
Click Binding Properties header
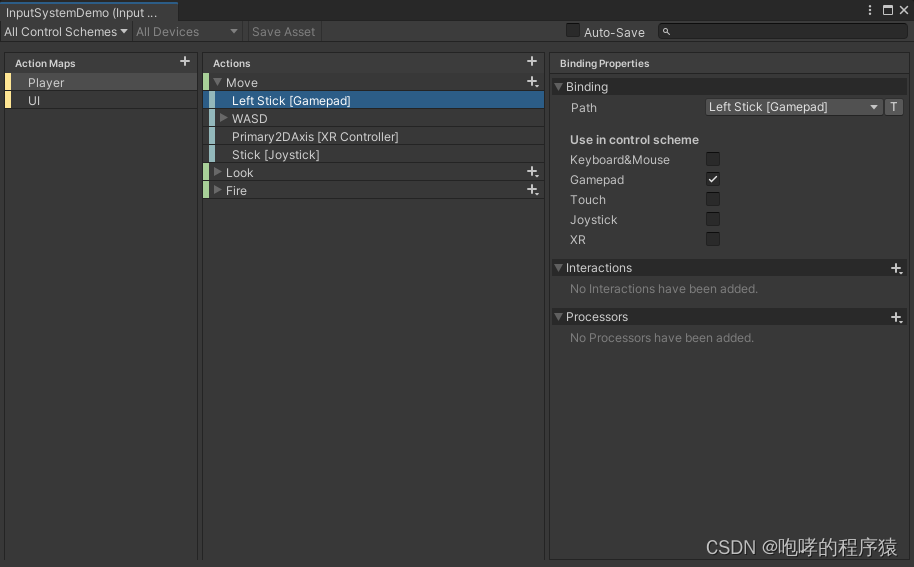604,64
